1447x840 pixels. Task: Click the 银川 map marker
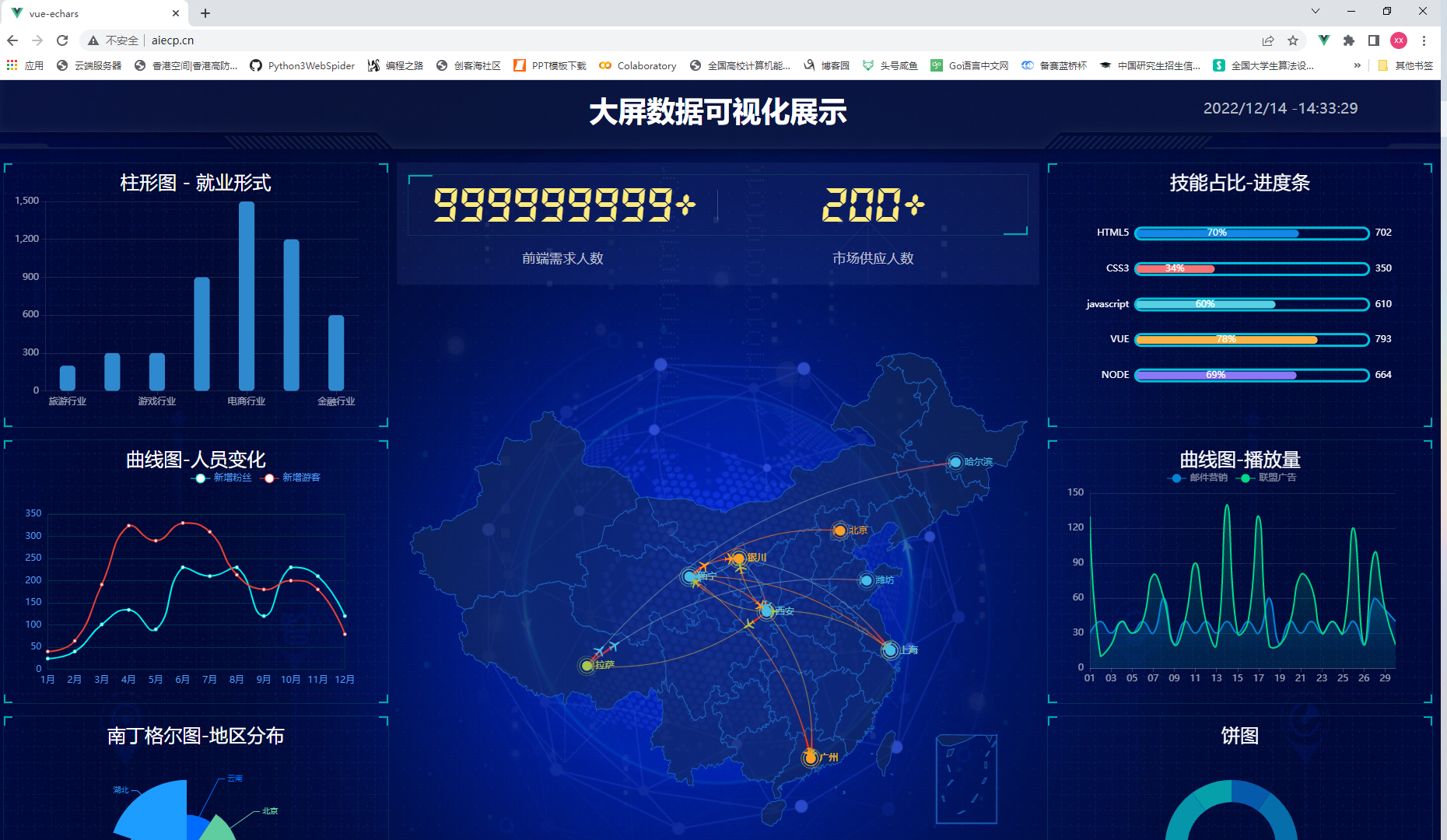coord(738,558)
